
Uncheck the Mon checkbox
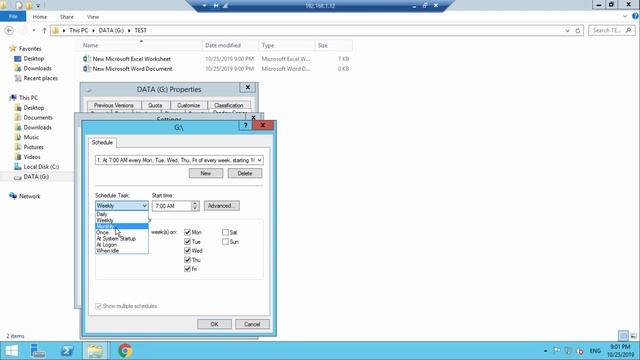(187, 232)
